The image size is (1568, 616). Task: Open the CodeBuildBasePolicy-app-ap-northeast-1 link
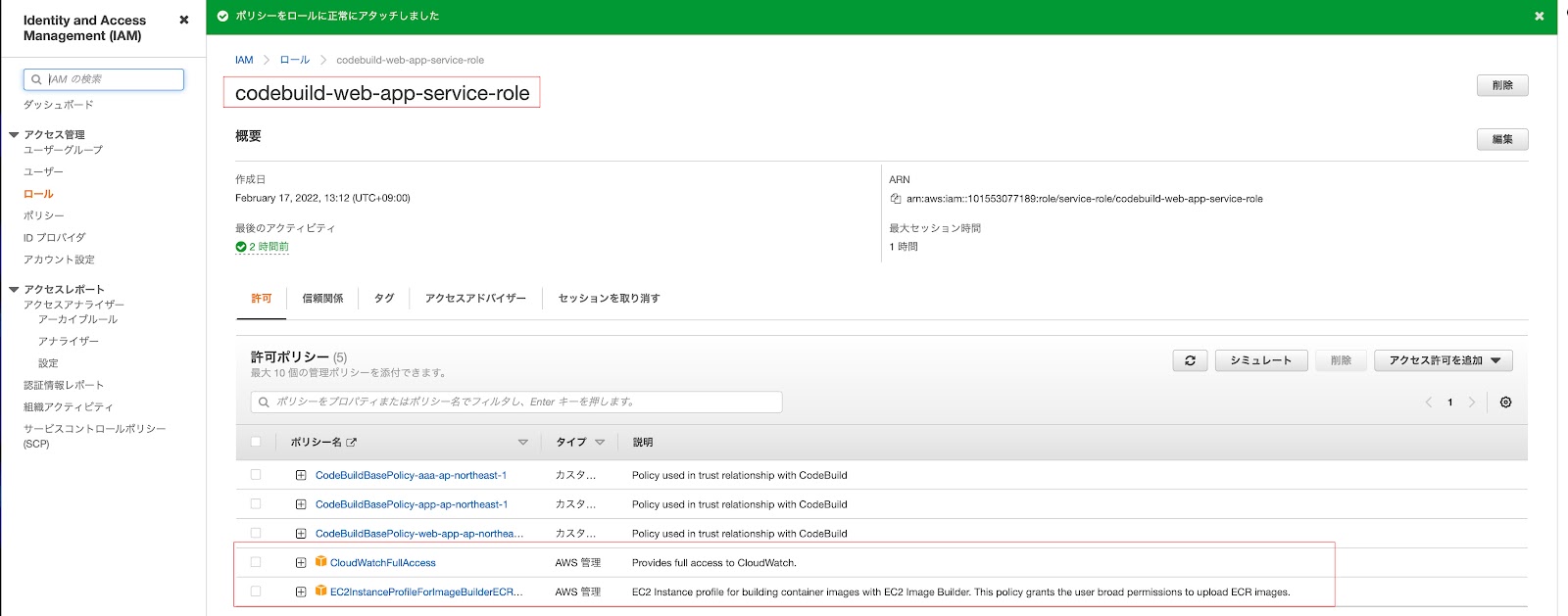(x=412, y=504)
